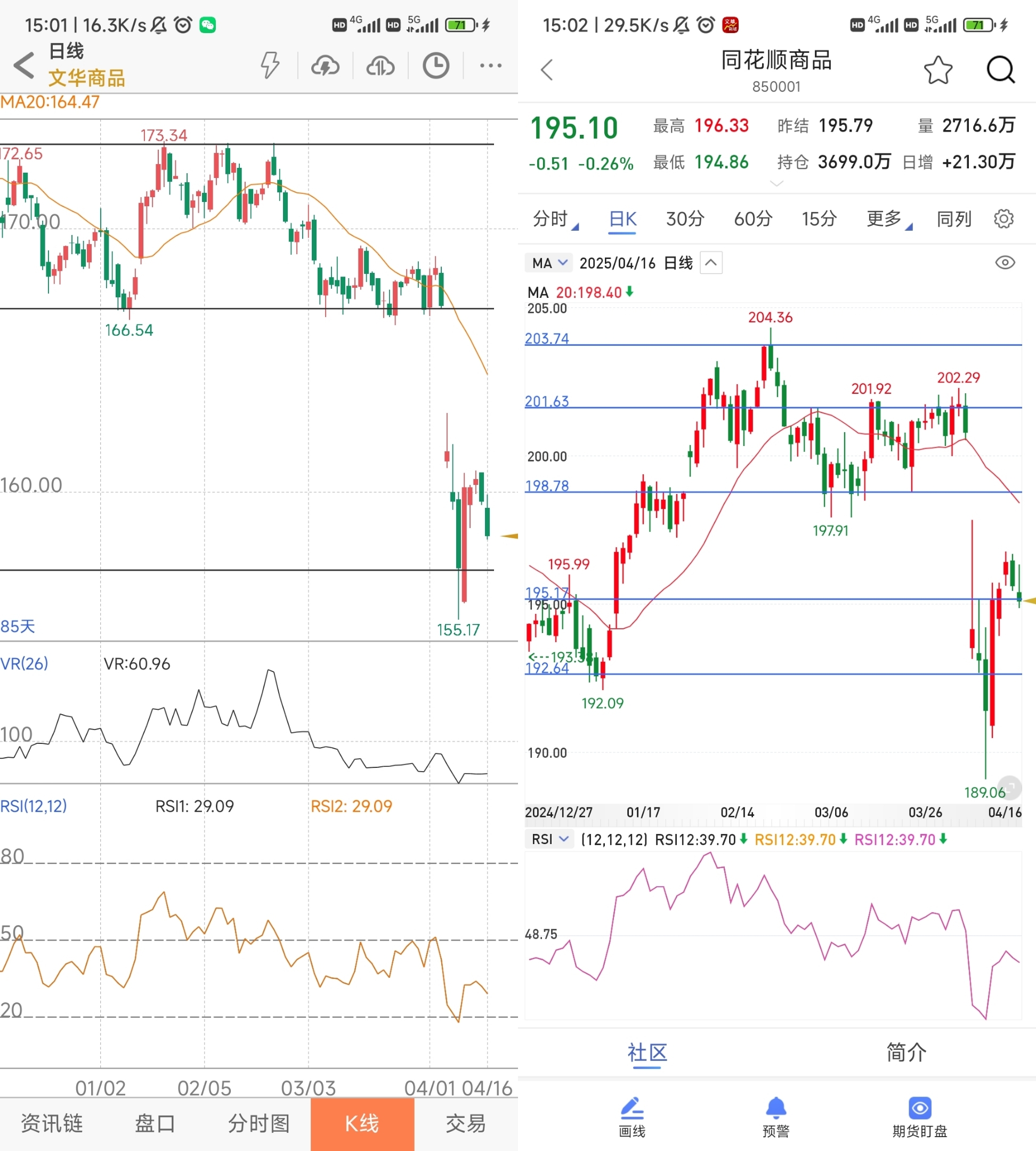Open the clock period icon

pyautogui.click(x=435, y=66)
